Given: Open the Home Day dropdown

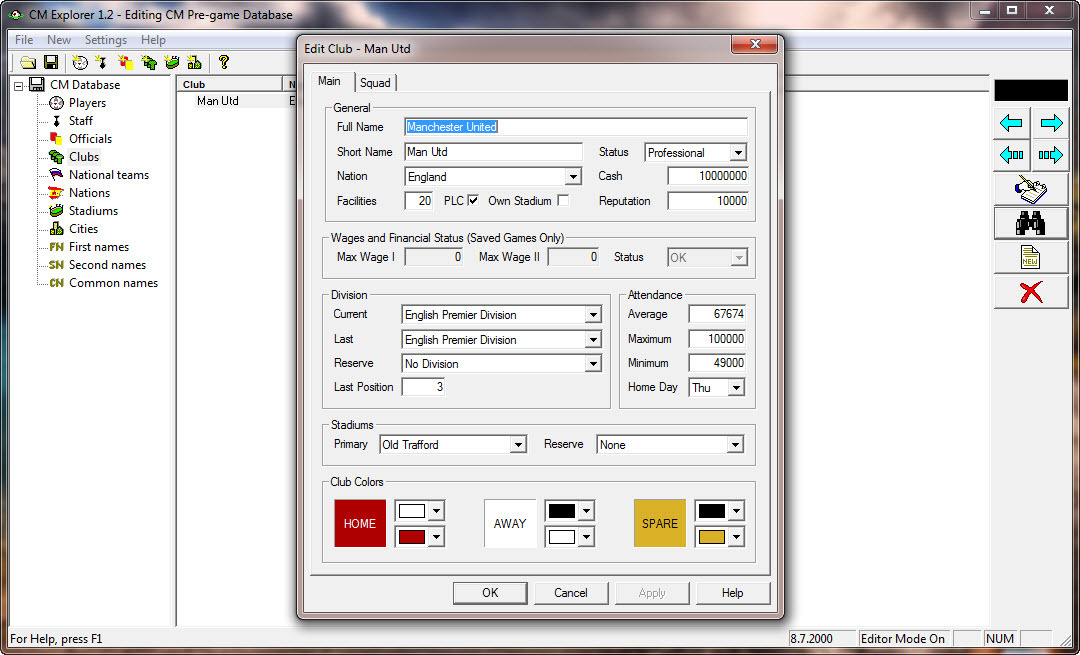Looking at the screenshot, I should 736,388.
